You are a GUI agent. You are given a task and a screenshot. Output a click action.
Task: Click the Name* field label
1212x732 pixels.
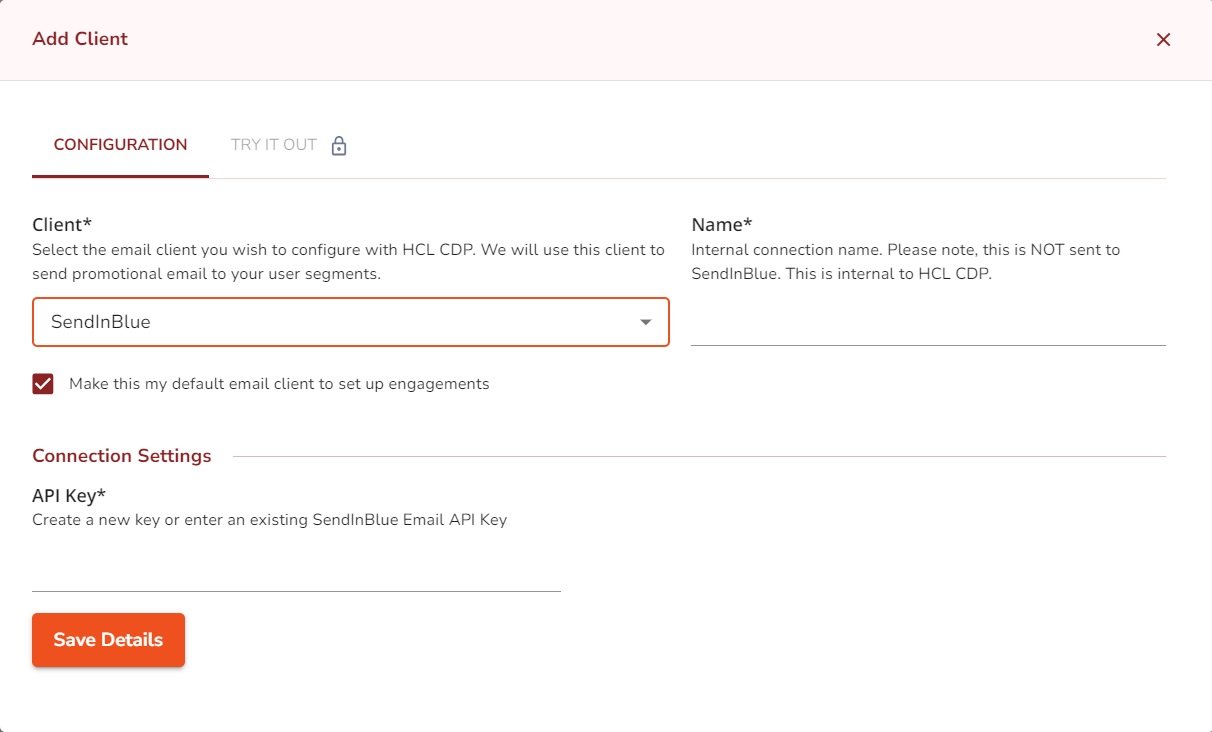click(x=721, y=225)
